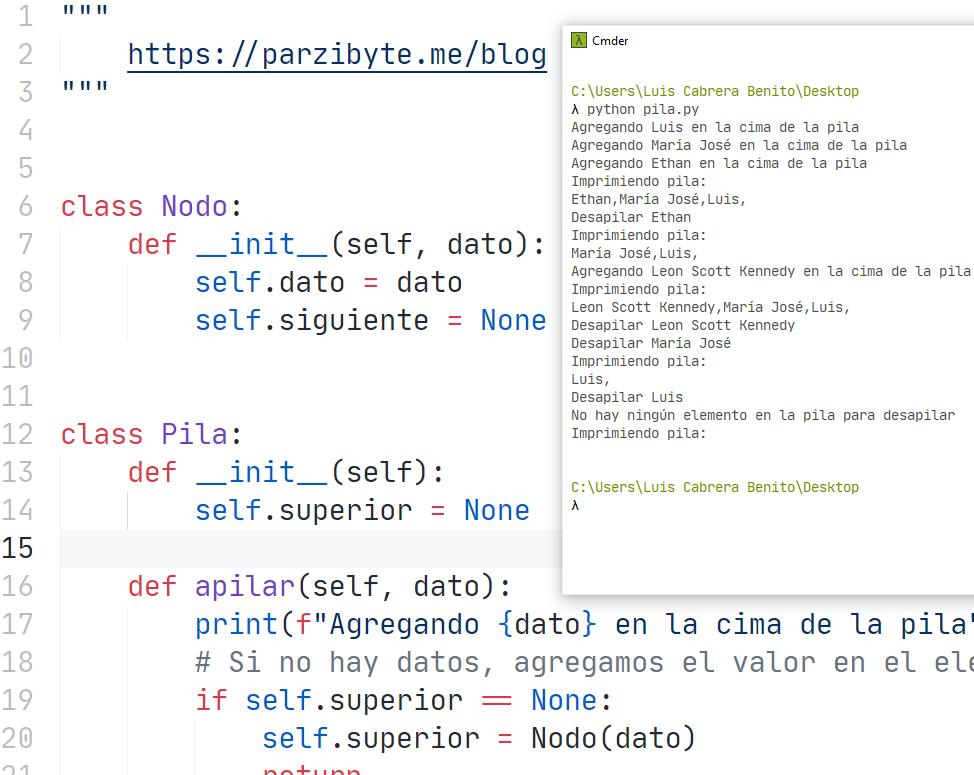Click the closing triple quotes on line 3

click(x=85, y=86)
